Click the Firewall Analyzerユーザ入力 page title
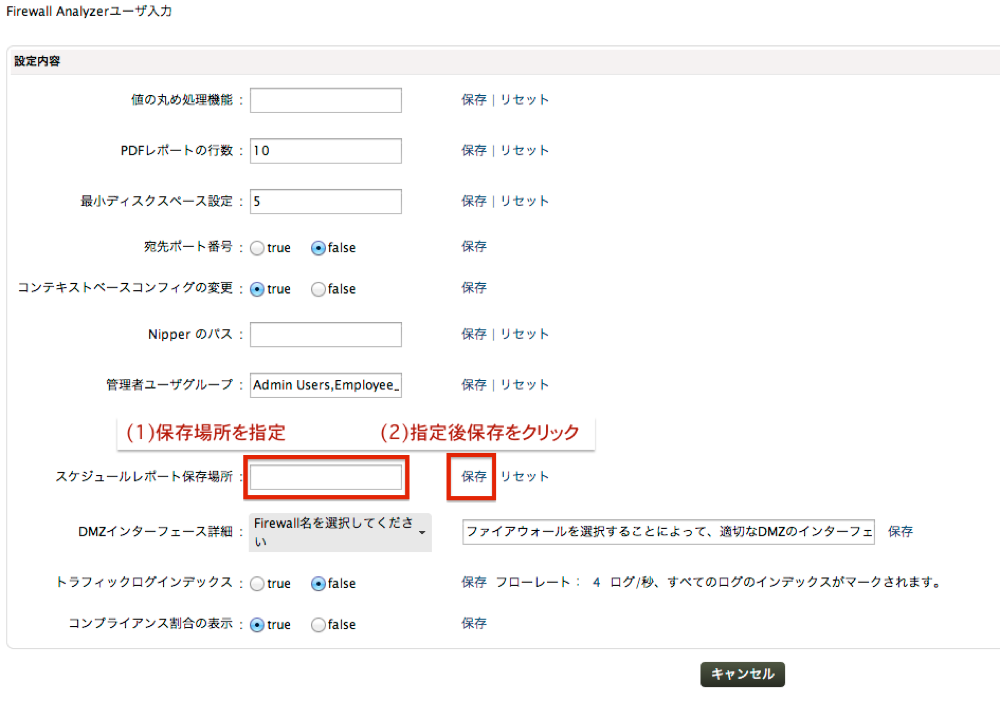The image size is (1000, 702). (89, 11)
